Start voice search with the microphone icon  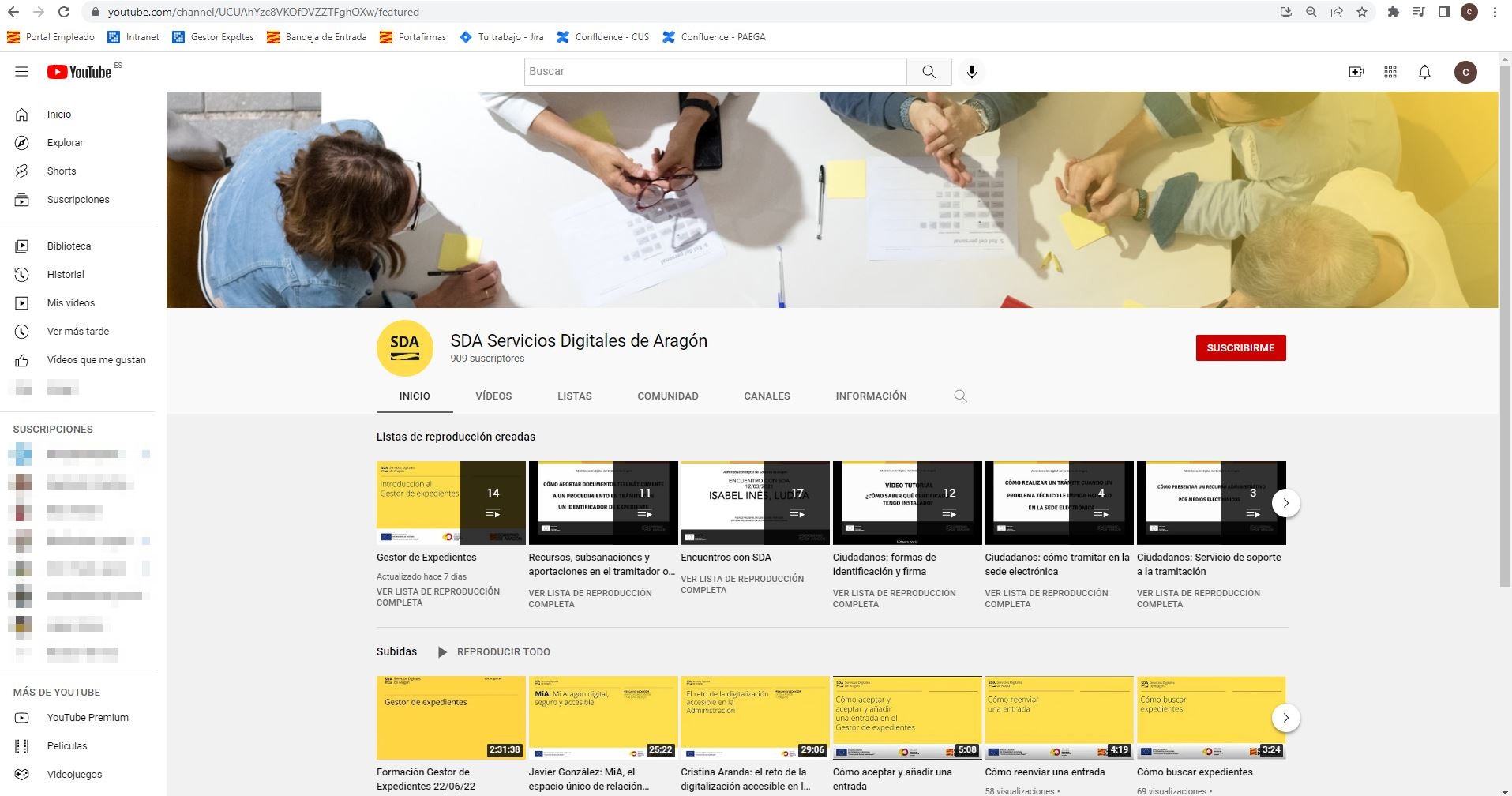[972, 72]
